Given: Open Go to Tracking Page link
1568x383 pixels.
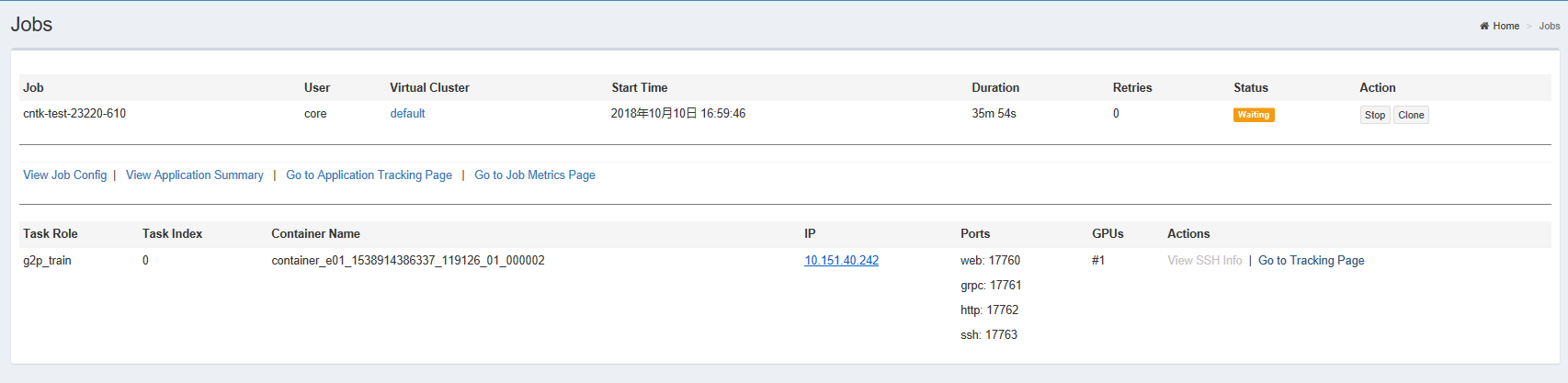Looking at the screenshot, I should coord(1312,260).
